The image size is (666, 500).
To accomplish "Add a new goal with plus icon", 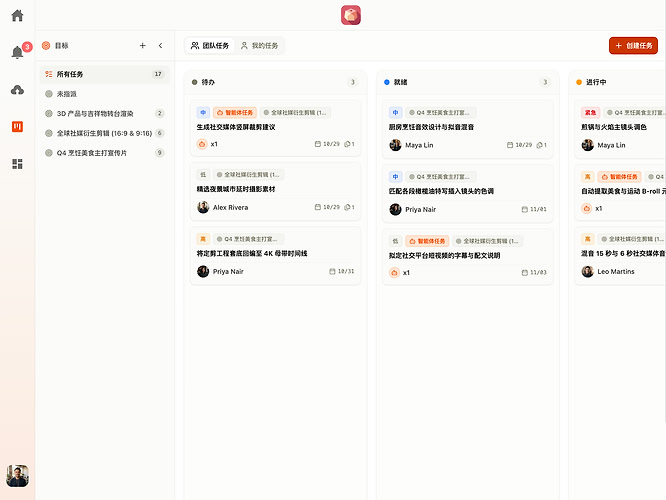I will (x=143, y=45).
